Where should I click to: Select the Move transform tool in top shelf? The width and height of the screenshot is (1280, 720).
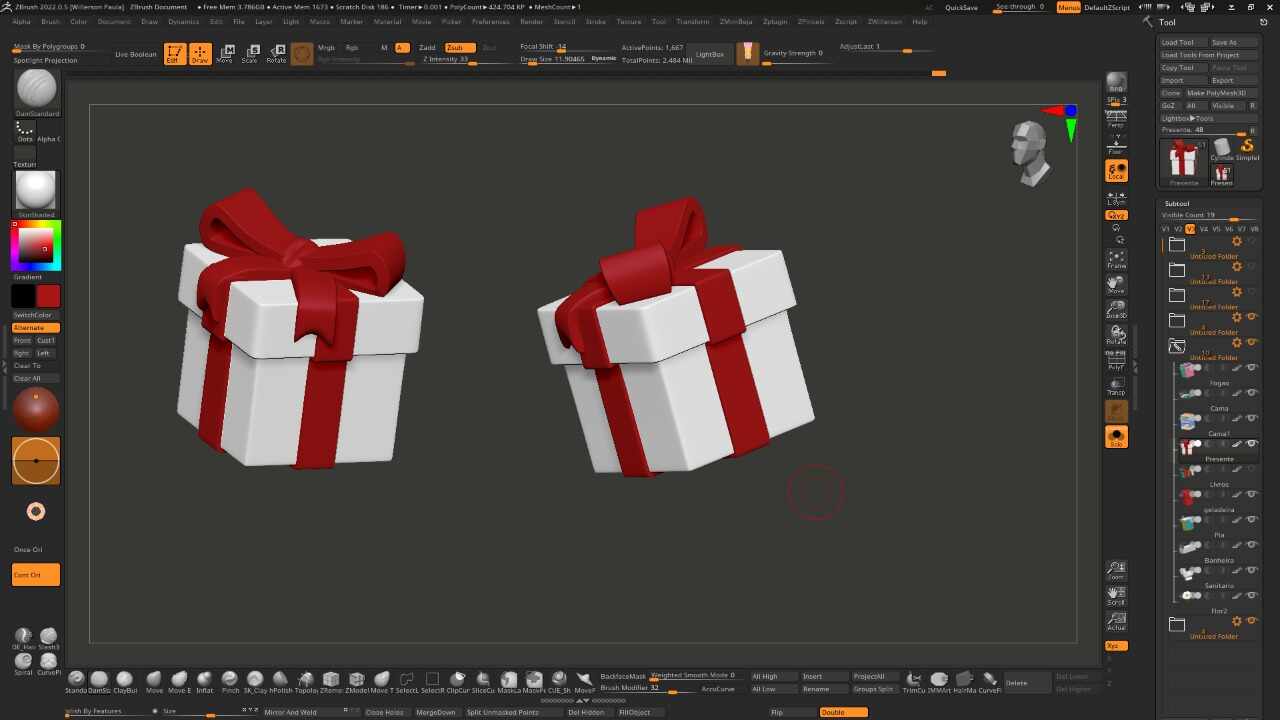click(x=225, y=54)
